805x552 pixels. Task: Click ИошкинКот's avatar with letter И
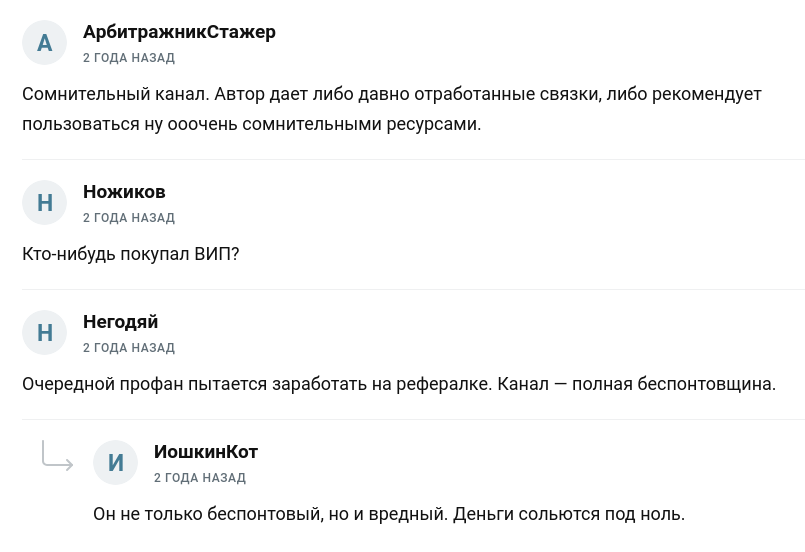click(115, 463)
